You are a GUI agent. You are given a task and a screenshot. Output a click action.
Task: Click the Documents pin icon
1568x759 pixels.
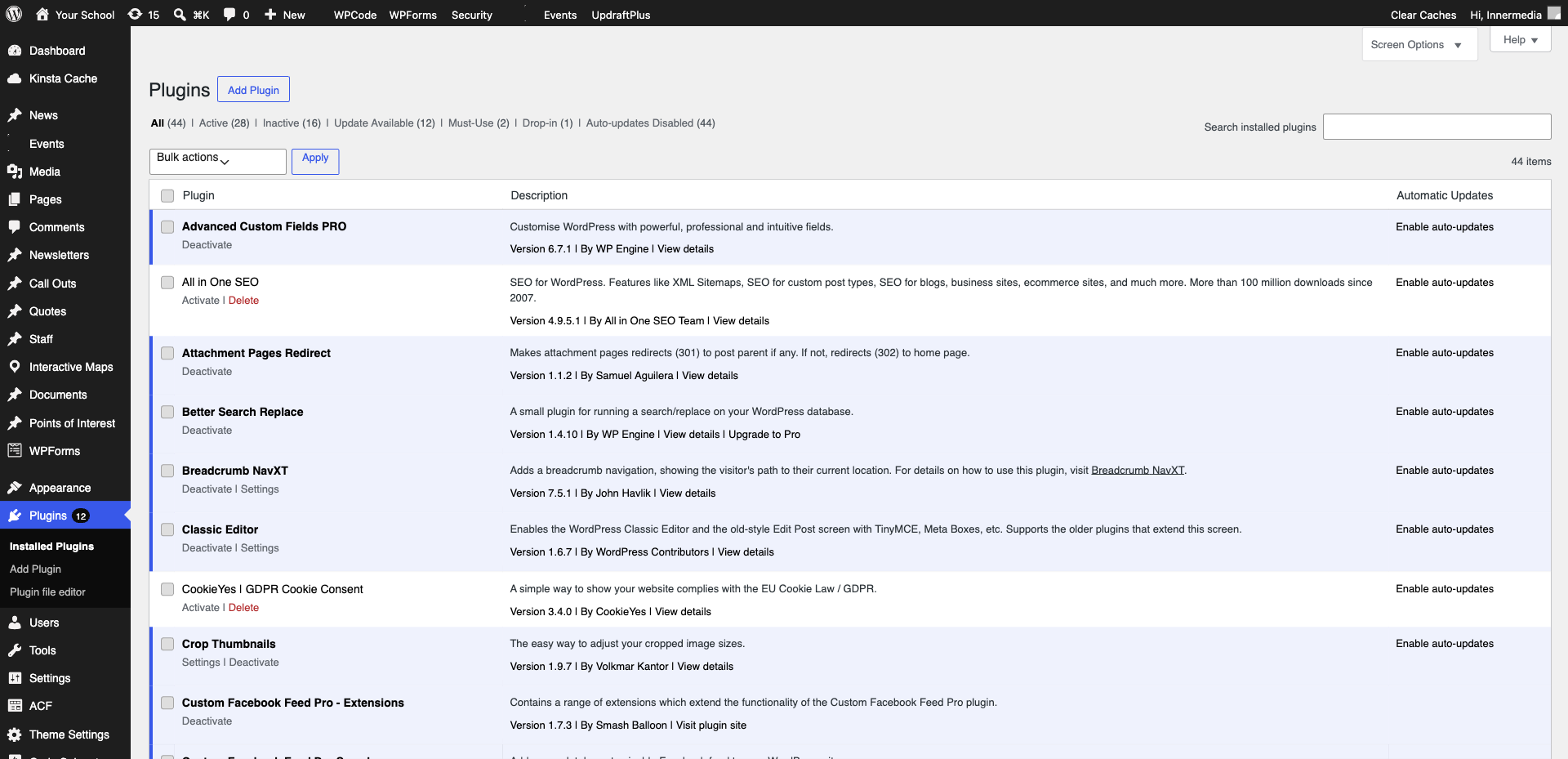[x=15, y=395]
